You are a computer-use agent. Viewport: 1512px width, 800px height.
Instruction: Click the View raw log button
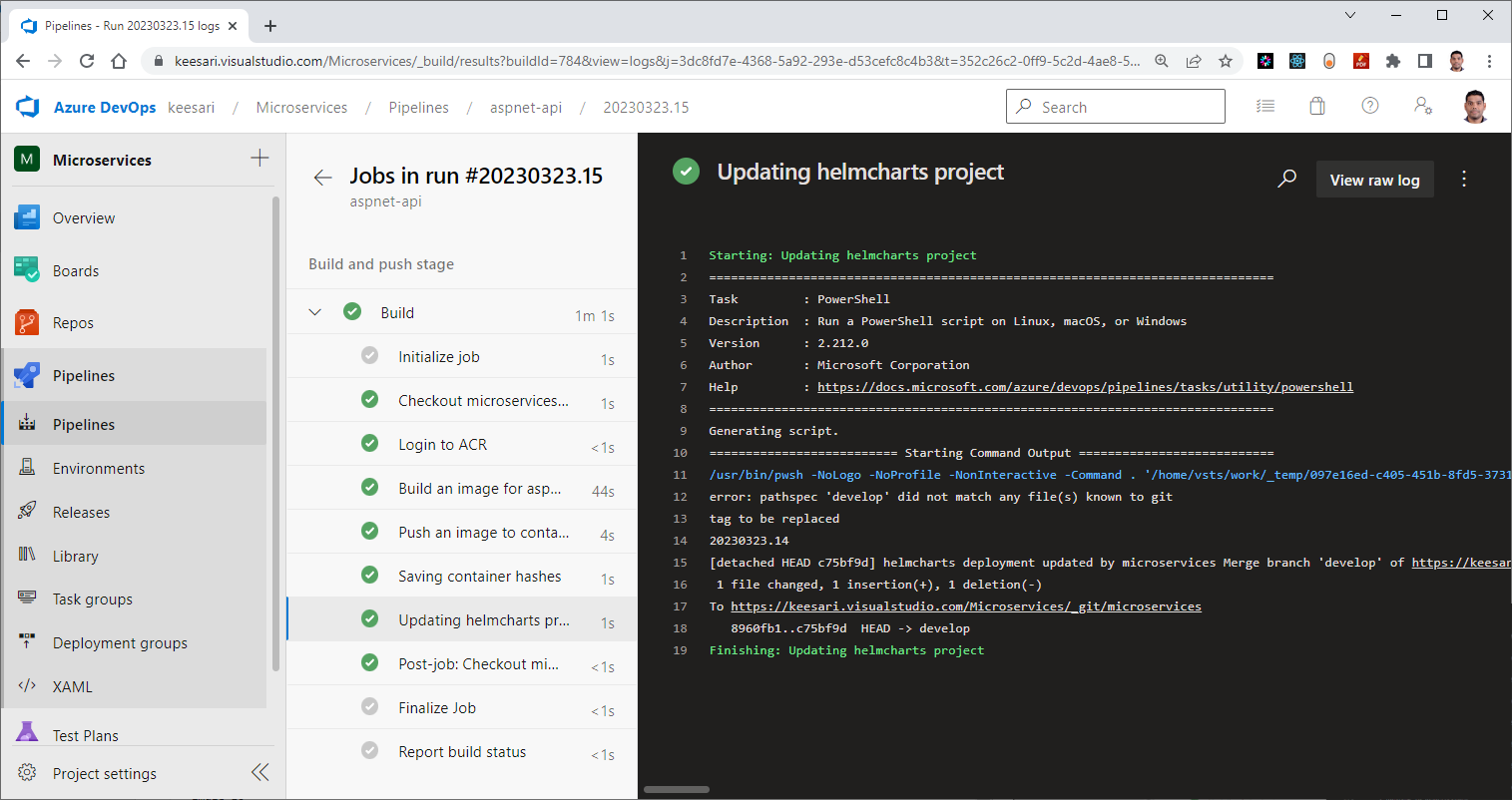(x=1374, y=180)
